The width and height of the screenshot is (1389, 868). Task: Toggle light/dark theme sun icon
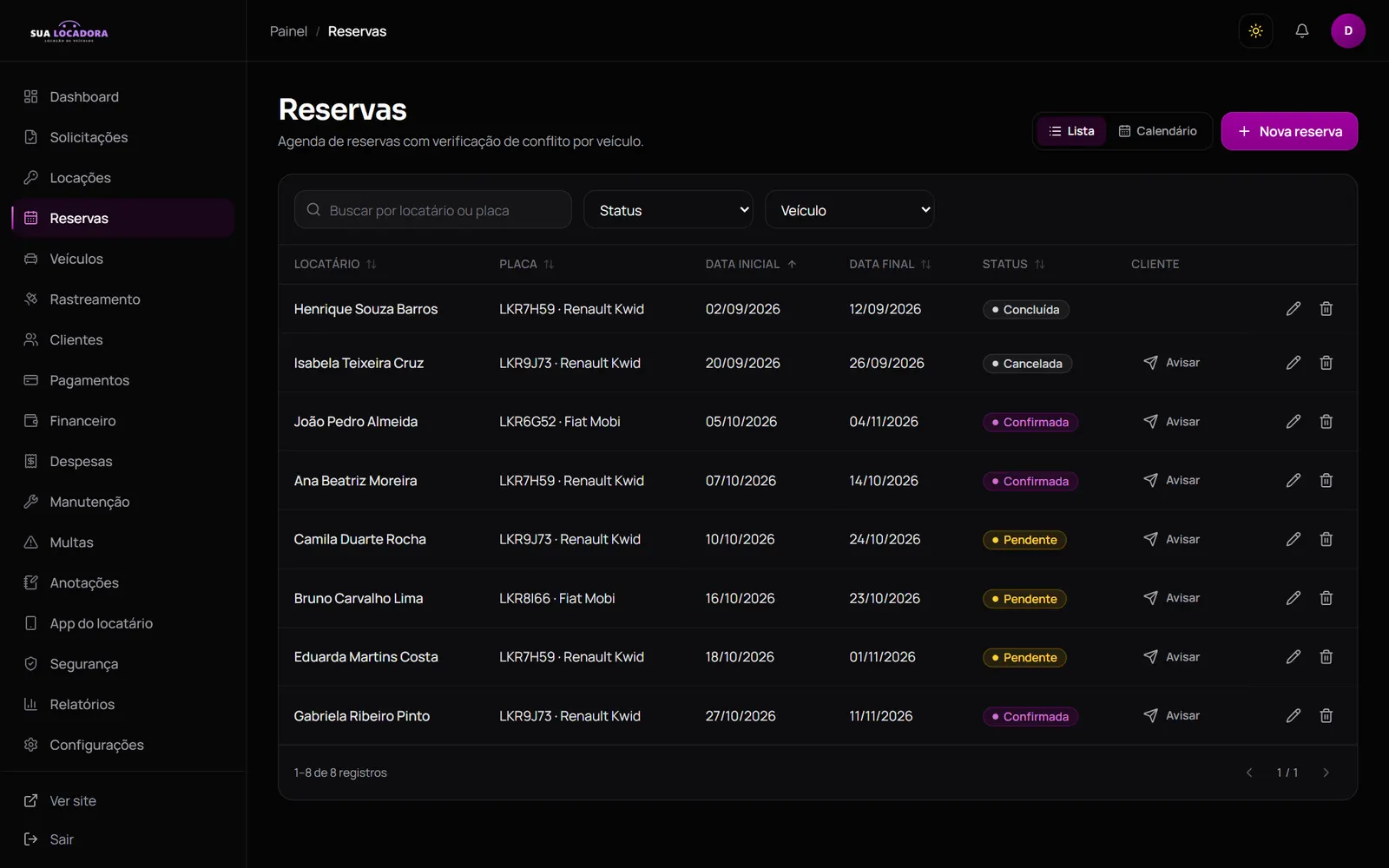(1255, 31)
